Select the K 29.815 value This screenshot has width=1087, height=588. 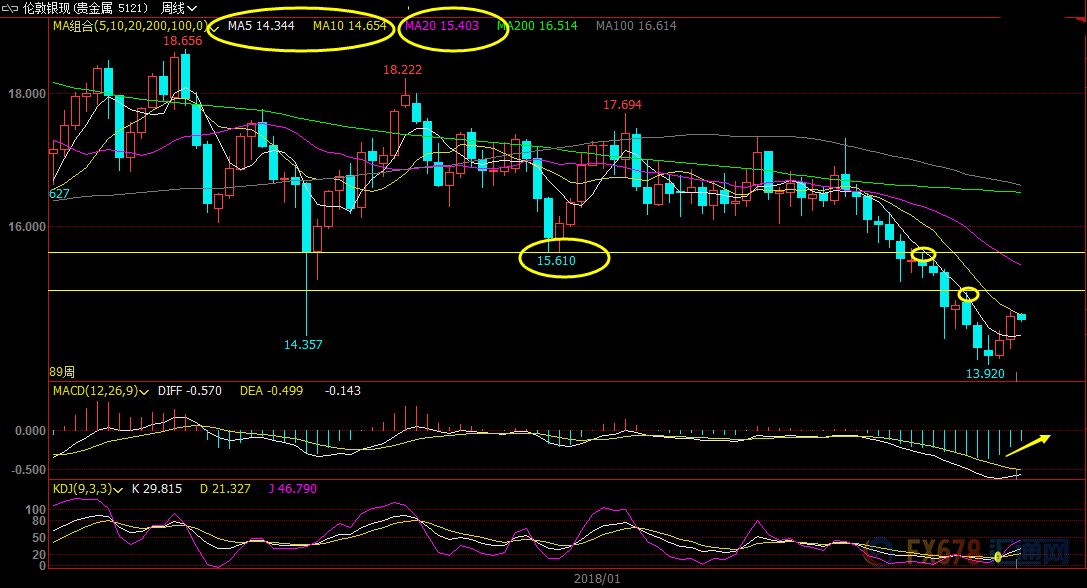(x=157, y=489)
